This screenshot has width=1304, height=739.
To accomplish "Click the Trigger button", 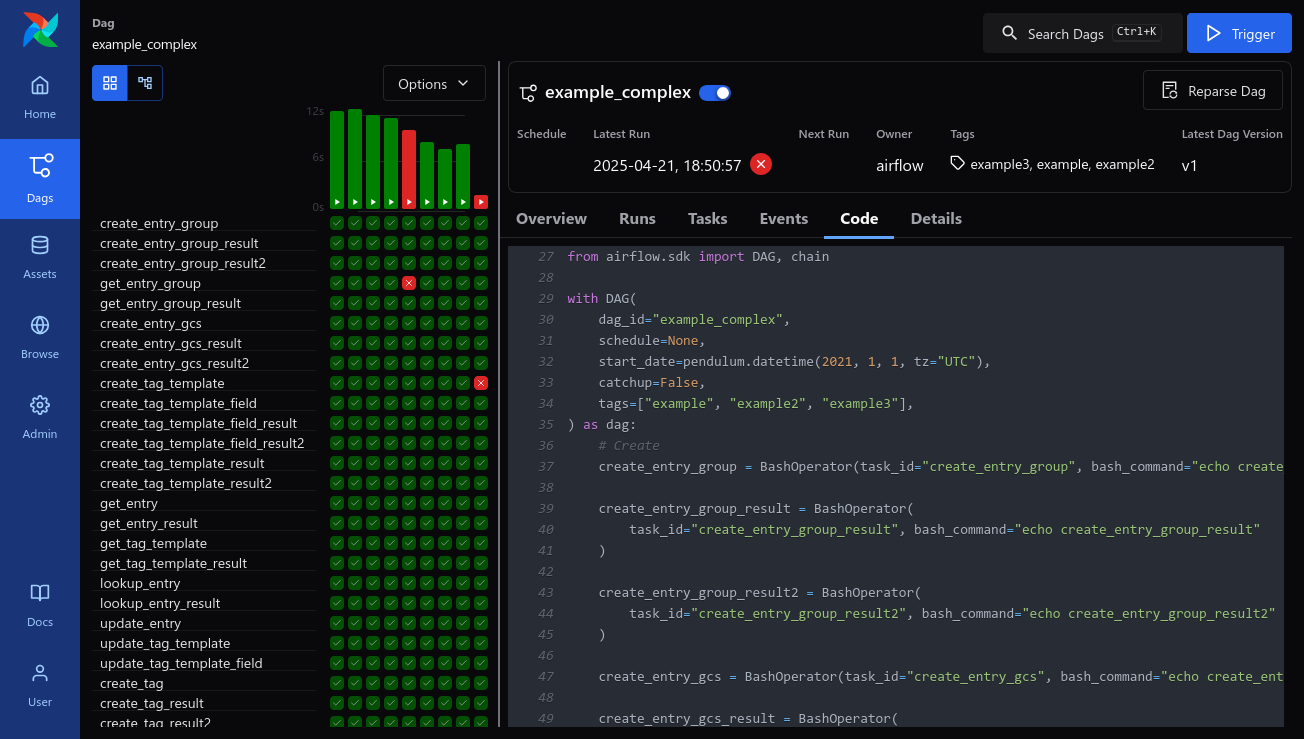I will coord(1239,32).
